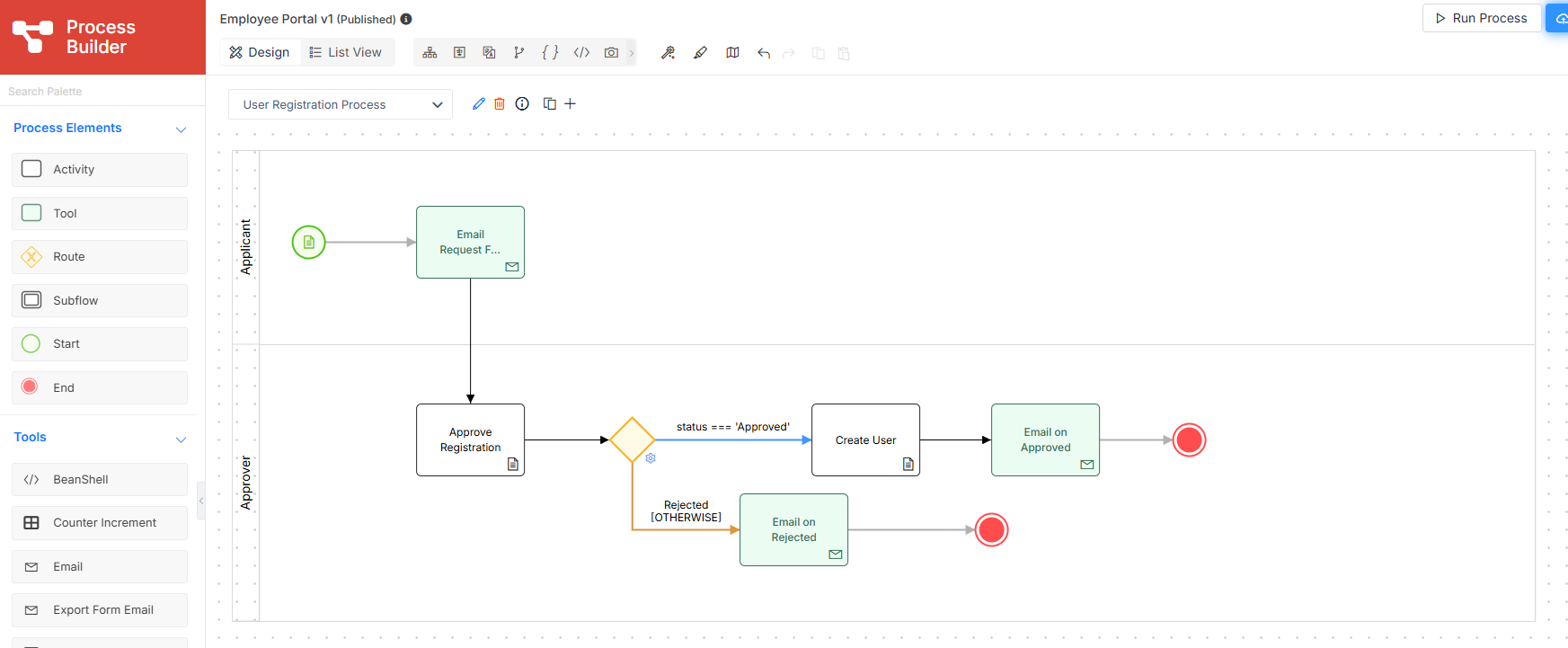
Task: Collapse the palette sidebar with the handle
Action: pyautogui.click(x=201, y=501)
